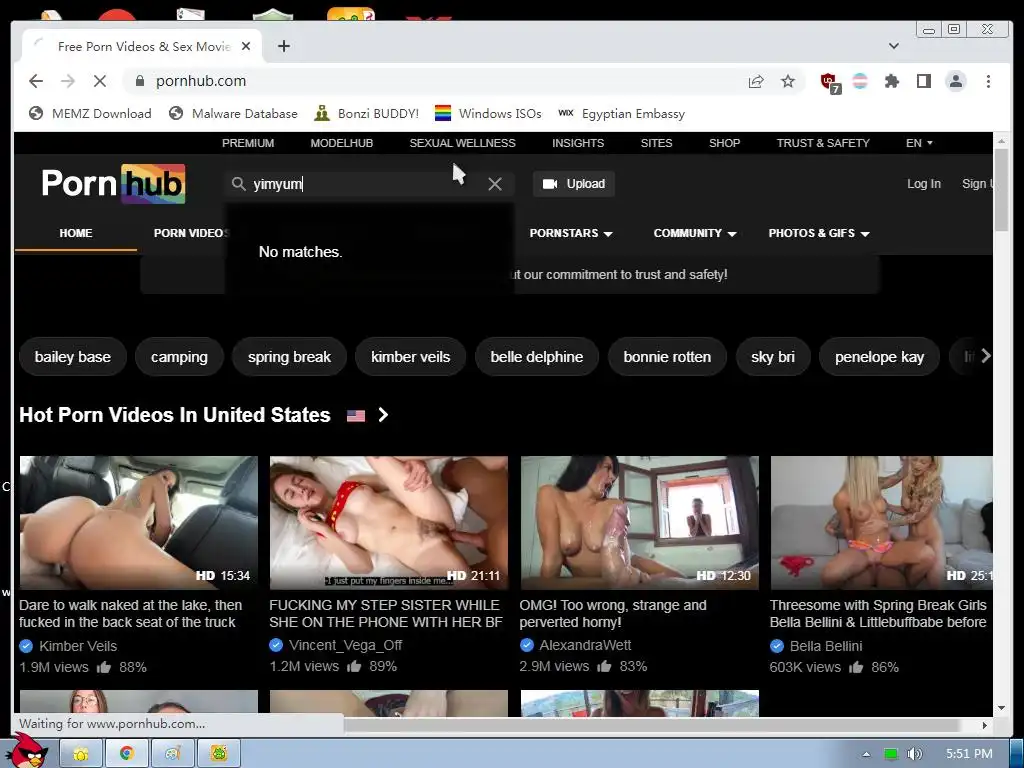
Task: Expand the PORNSTARS dropdown menu
Action: (571, 233)
